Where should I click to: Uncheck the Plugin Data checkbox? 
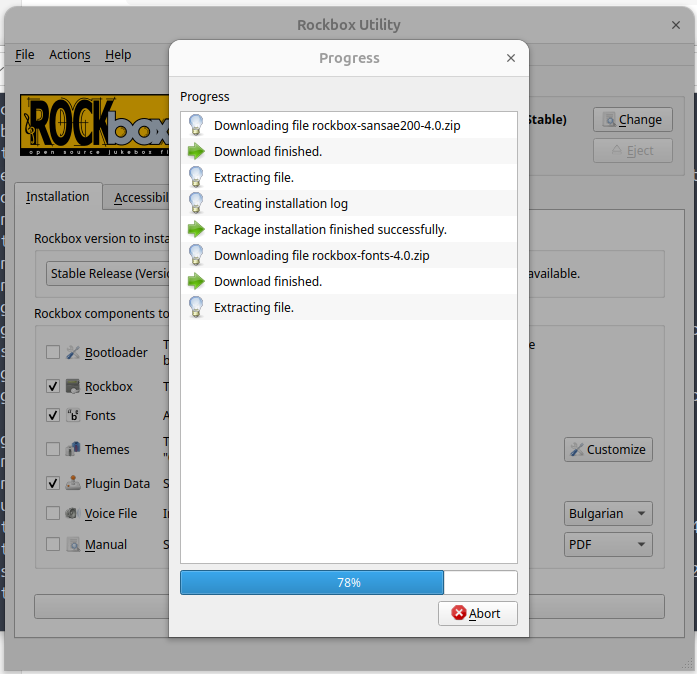[53, 483]
